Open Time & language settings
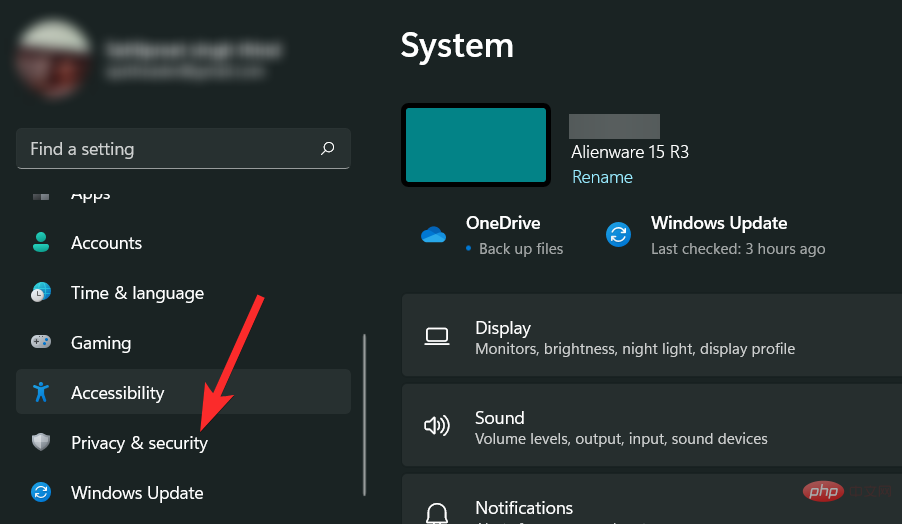 [184, 293]
